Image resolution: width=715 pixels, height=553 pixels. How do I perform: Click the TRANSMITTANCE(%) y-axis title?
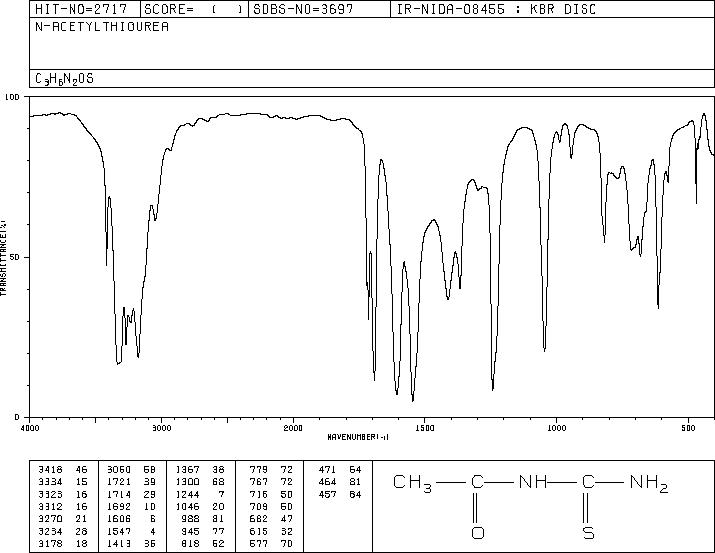(x=3, y=257)
